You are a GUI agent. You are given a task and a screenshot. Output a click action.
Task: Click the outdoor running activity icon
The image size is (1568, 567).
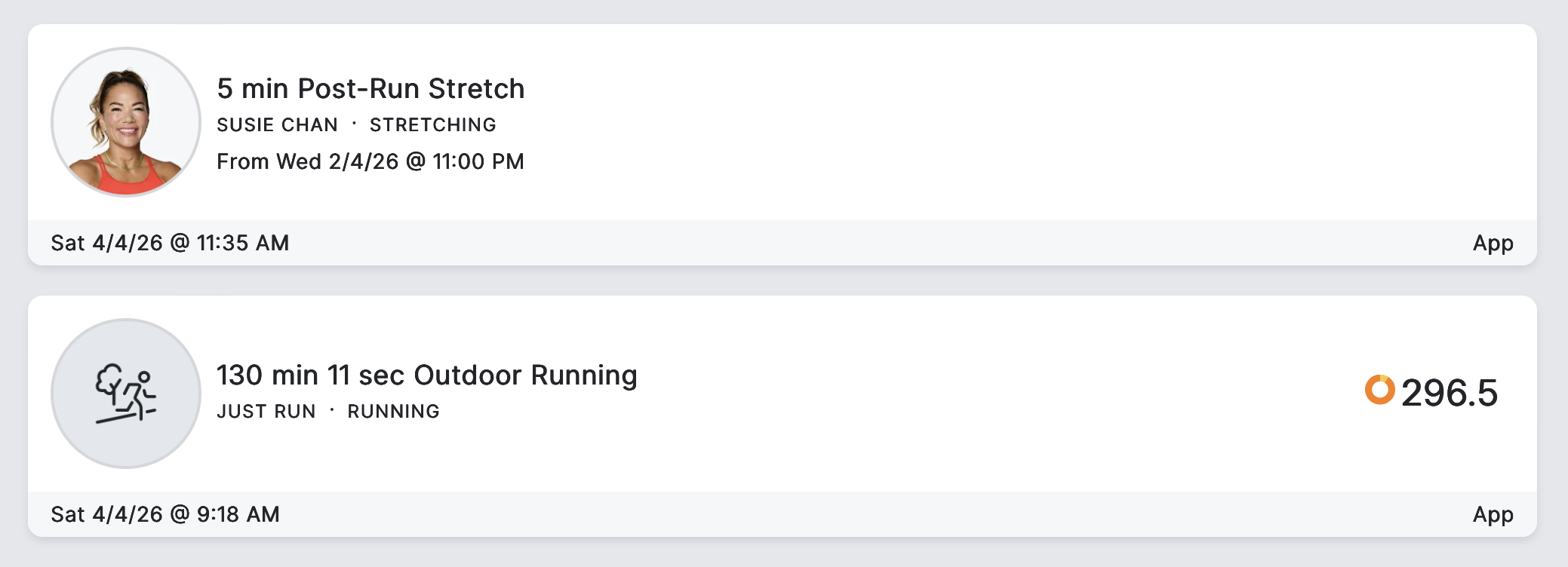[x=126, y=394]
